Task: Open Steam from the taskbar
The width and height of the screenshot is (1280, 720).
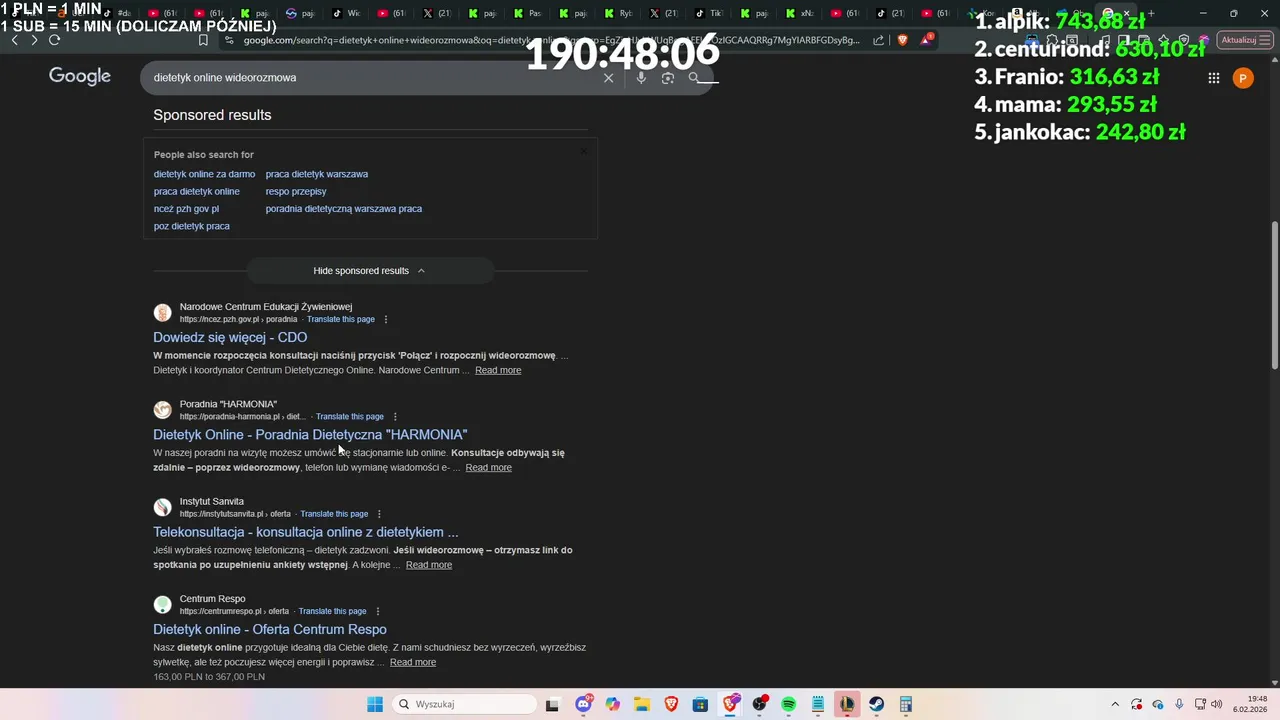Action: (x=877, y=704)
